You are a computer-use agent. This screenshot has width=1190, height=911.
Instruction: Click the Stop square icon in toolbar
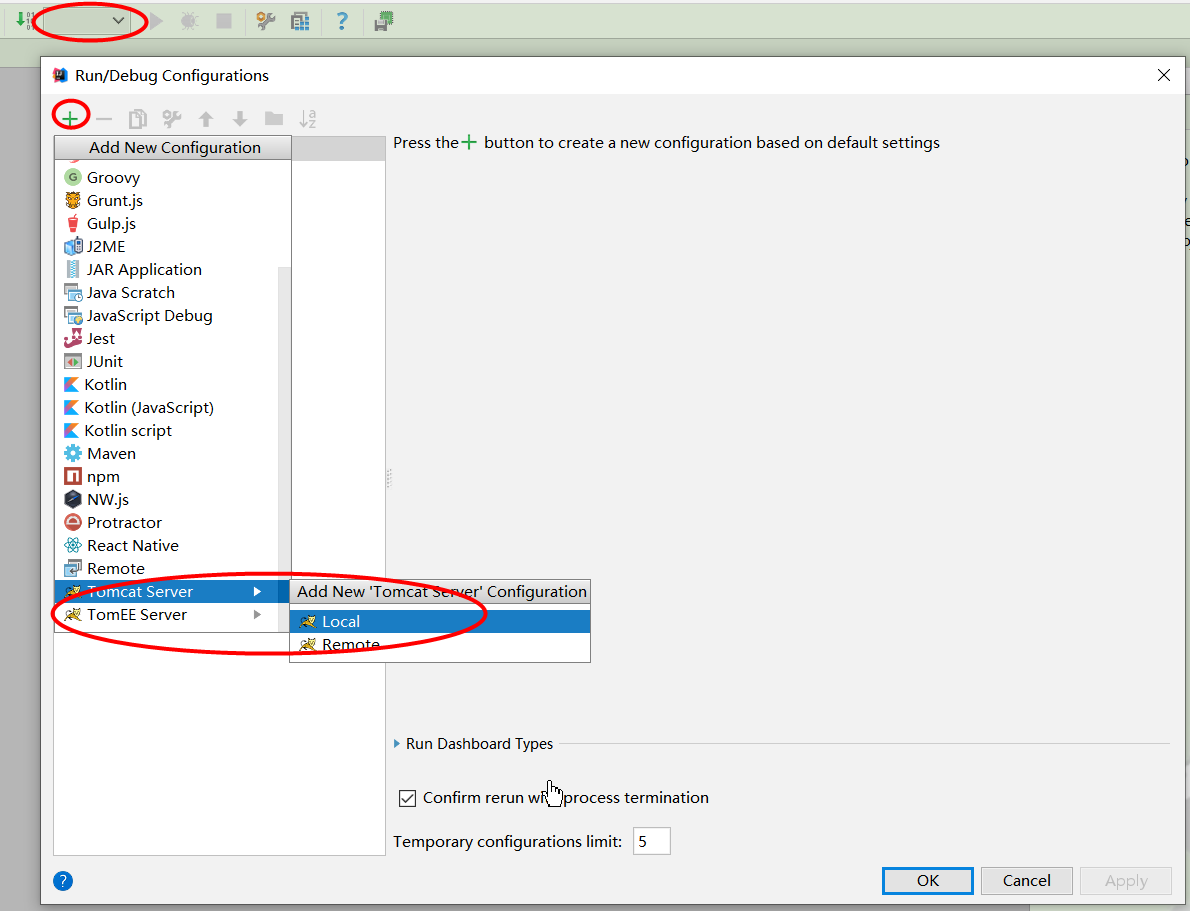(224, 21)
